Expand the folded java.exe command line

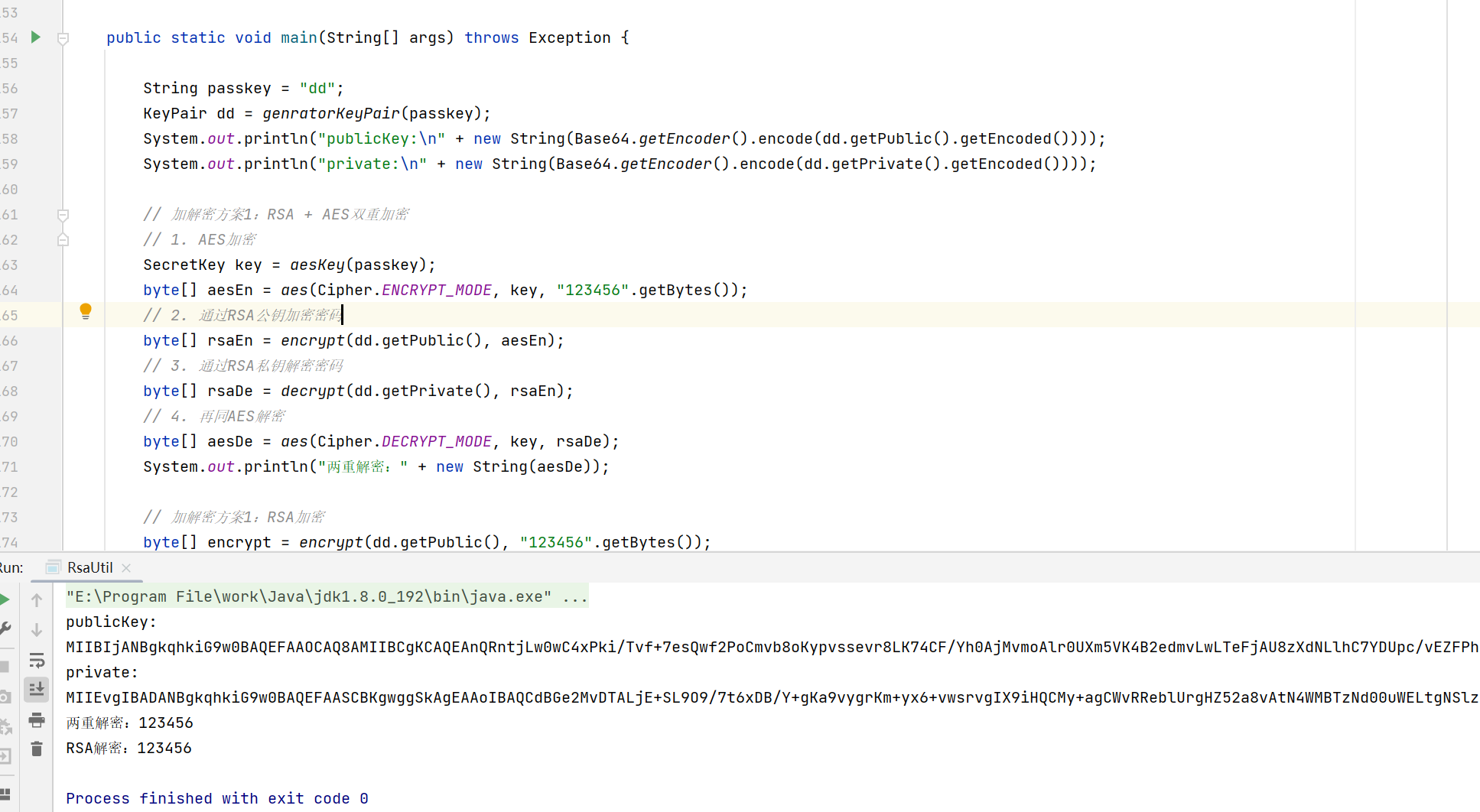pos(575,596)
